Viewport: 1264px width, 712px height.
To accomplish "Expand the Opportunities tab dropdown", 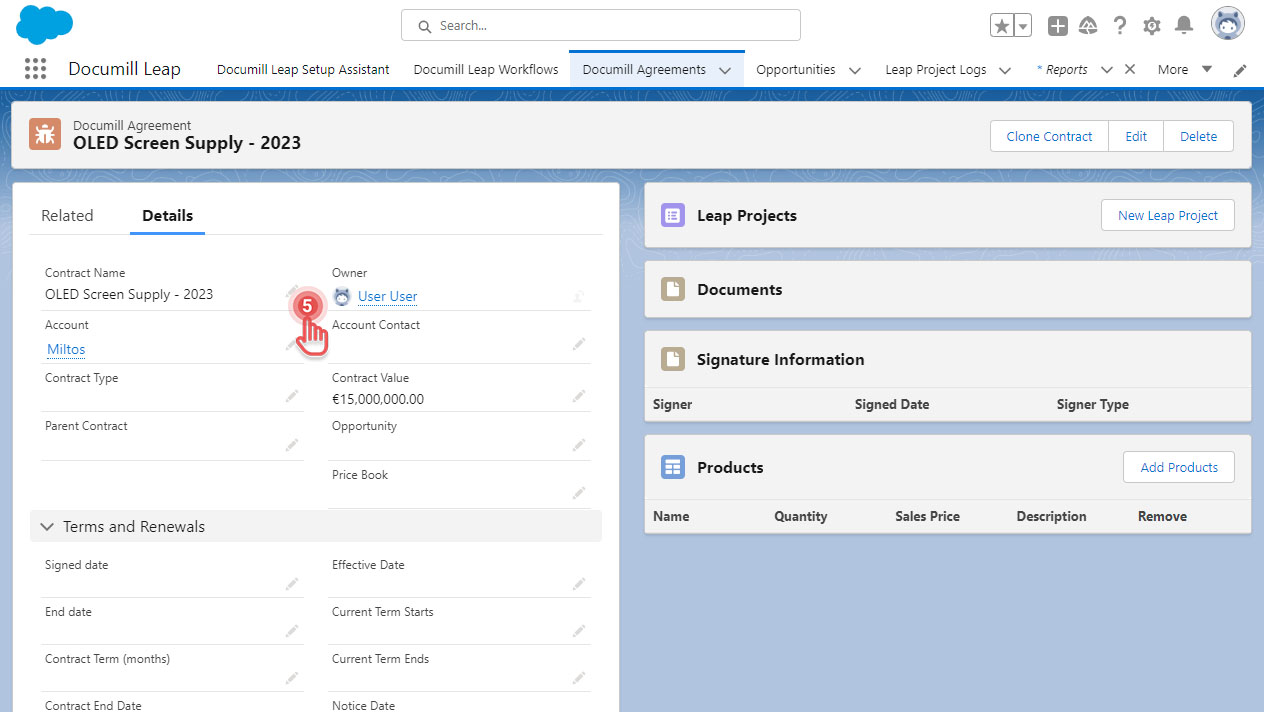I will click(x=855, y=70).
